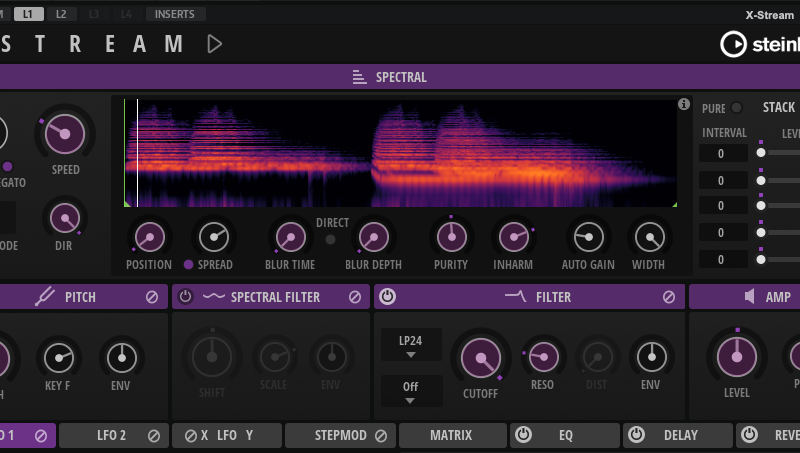
Task: Click the STEPMOD bypass icon
Action: point(382,435)
